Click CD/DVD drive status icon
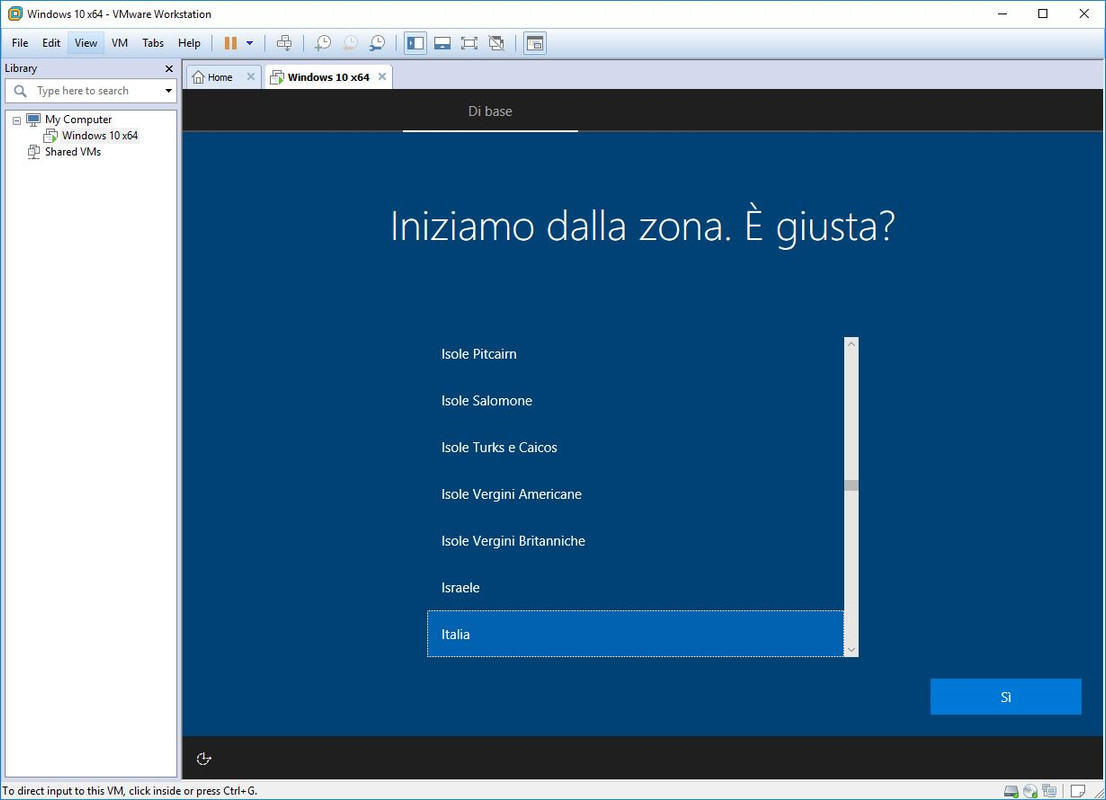The height and width of the screenshot is (800, 1106). (1031, 792)
